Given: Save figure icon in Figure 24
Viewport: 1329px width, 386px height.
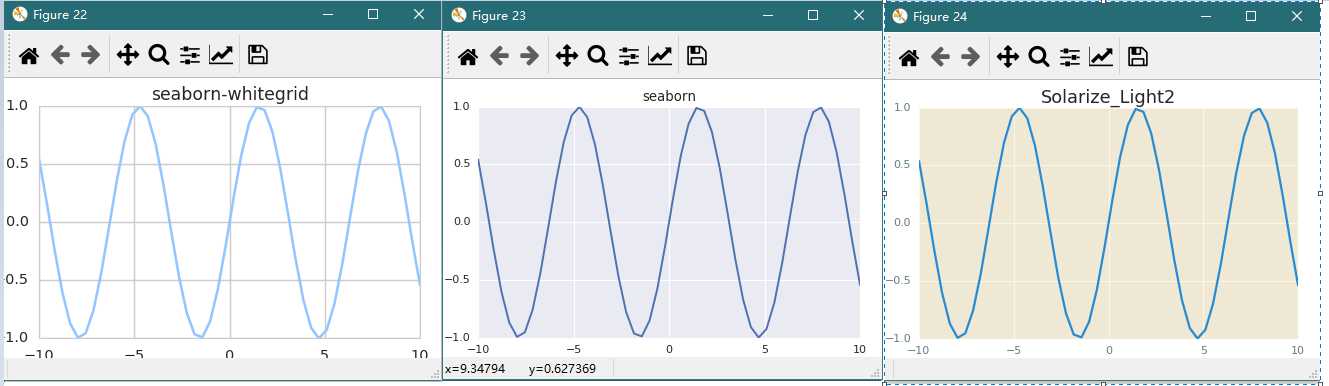Looking at the screenshot, I should click(x=1137, y=57).
